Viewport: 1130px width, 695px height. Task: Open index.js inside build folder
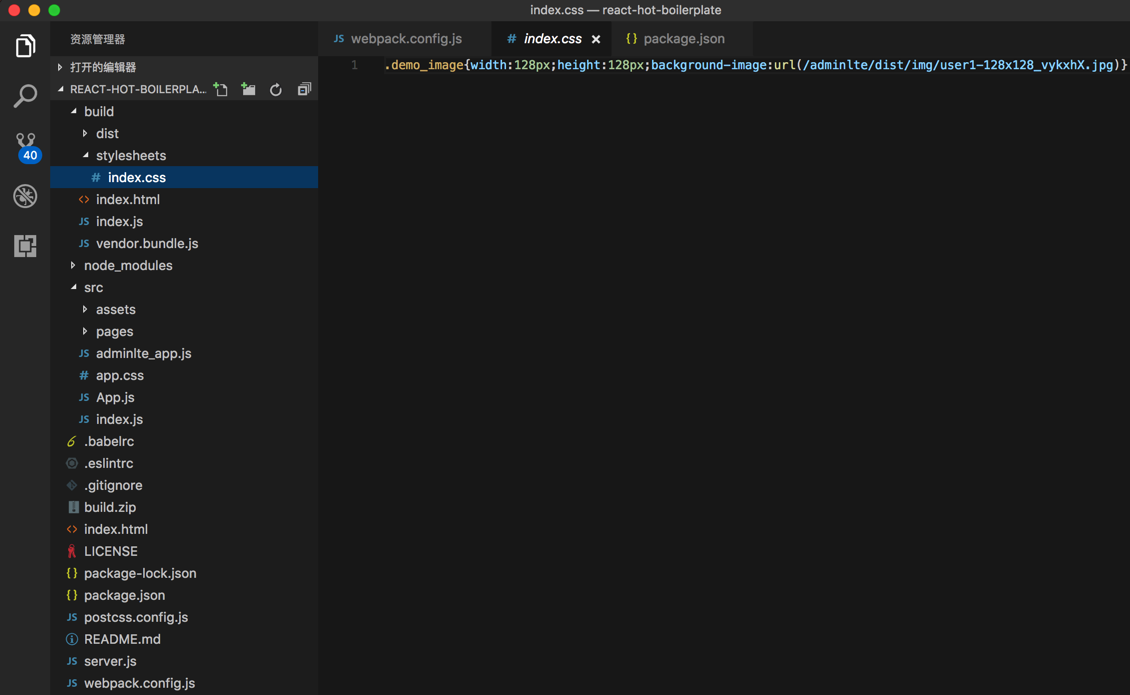pos(184,221)
